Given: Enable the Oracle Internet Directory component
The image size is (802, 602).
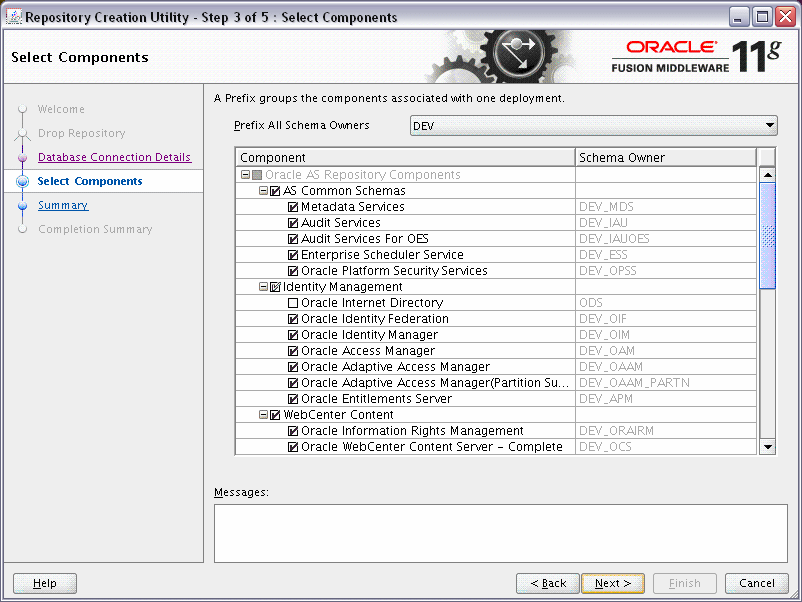Looking at the screenshot, I should coord(293,302).
